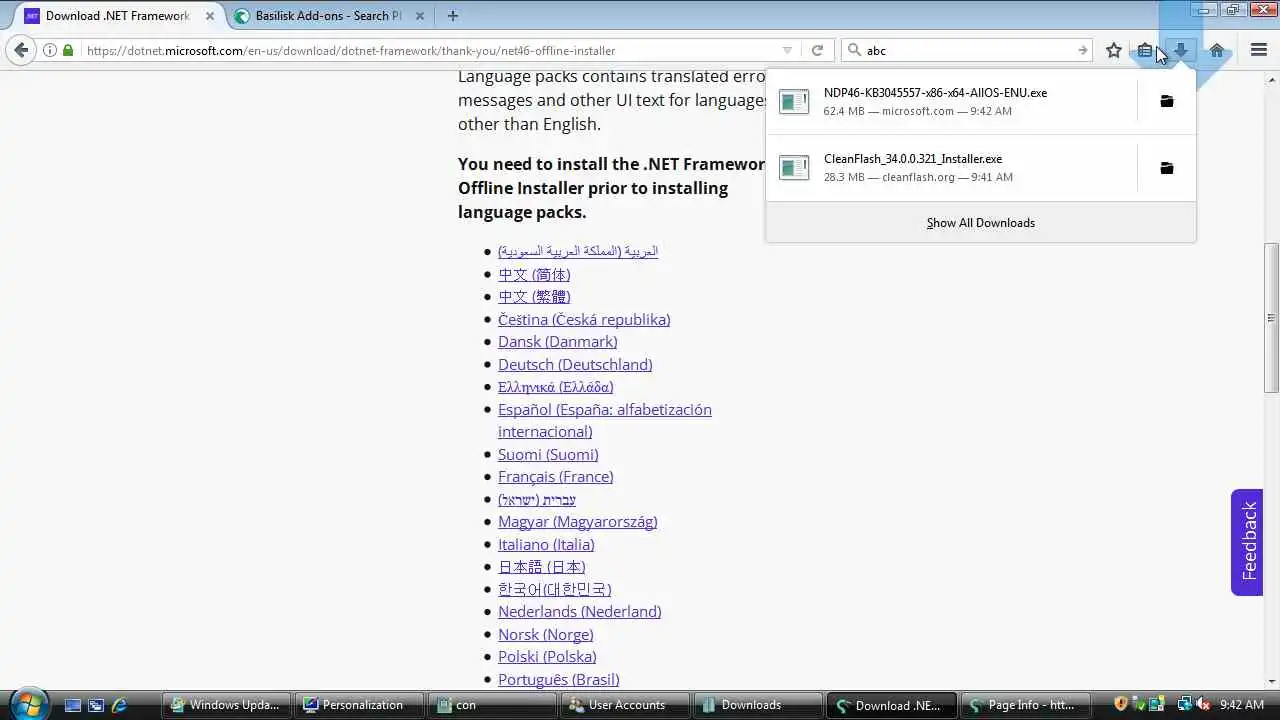Reload the page with the refresh icon
This screenshot has width=1280, height=720.
click(x=817, y=50)
